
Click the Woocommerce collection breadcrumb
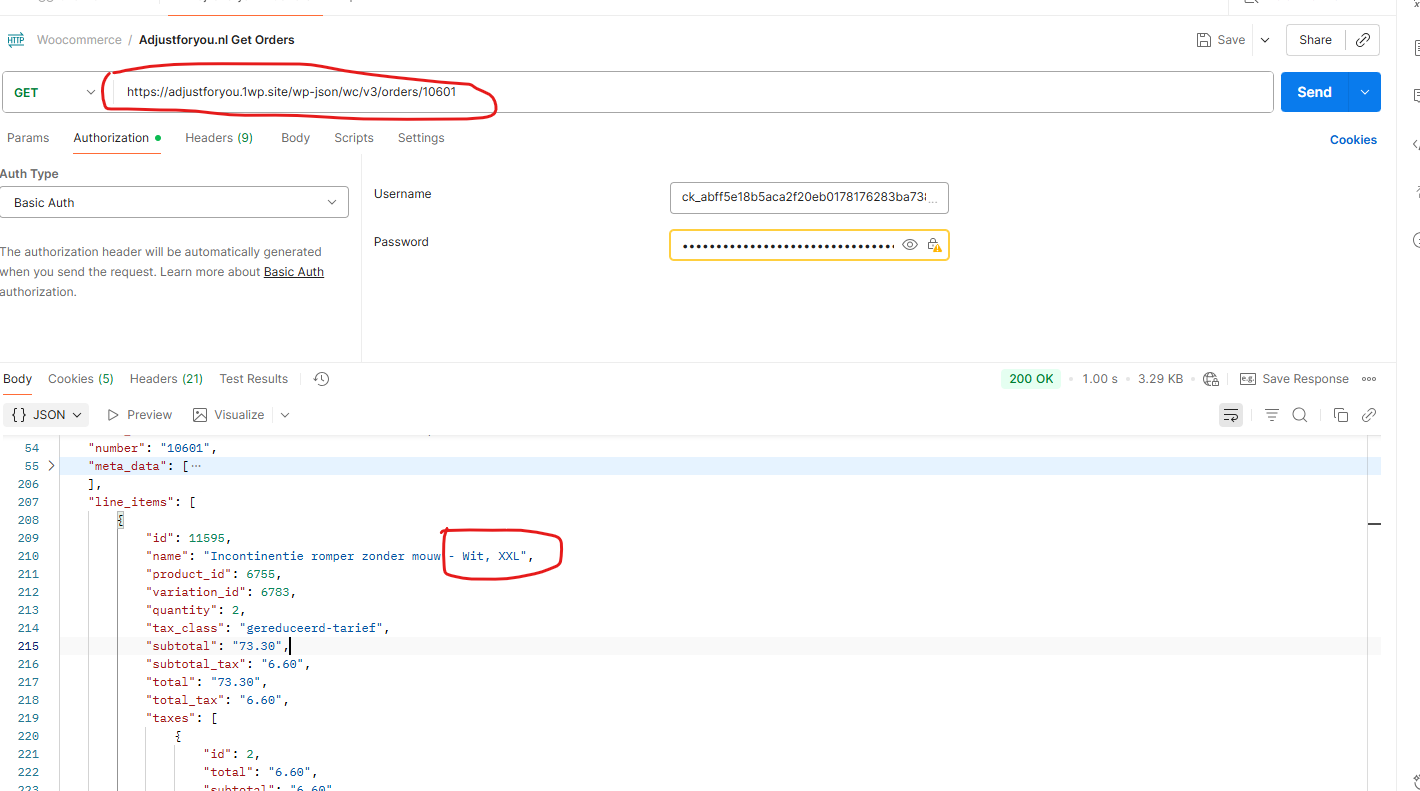(x=79, y=40)
